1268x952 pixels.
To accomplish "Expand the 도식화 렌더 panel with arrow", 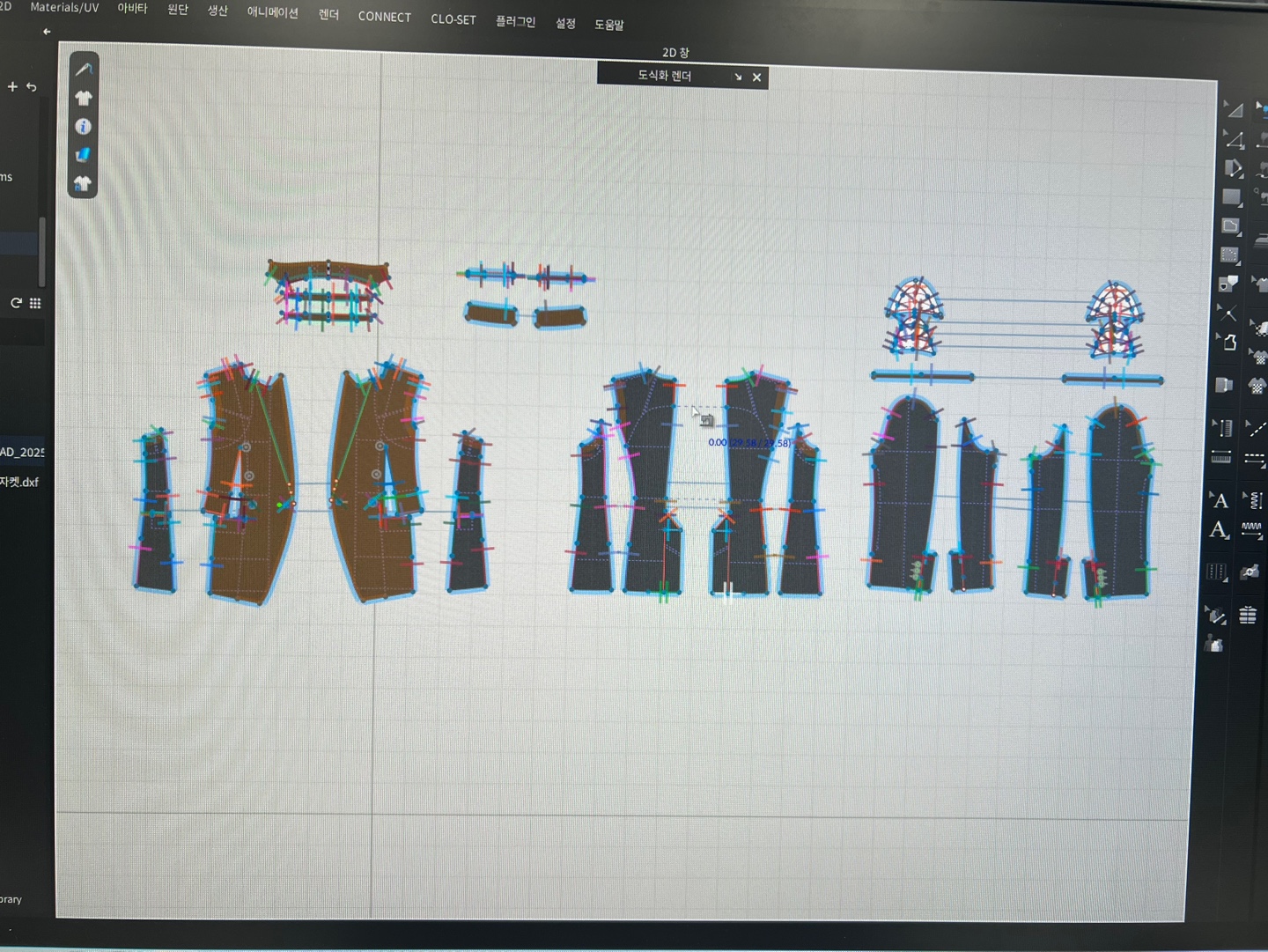I will (x=738, y=77).
